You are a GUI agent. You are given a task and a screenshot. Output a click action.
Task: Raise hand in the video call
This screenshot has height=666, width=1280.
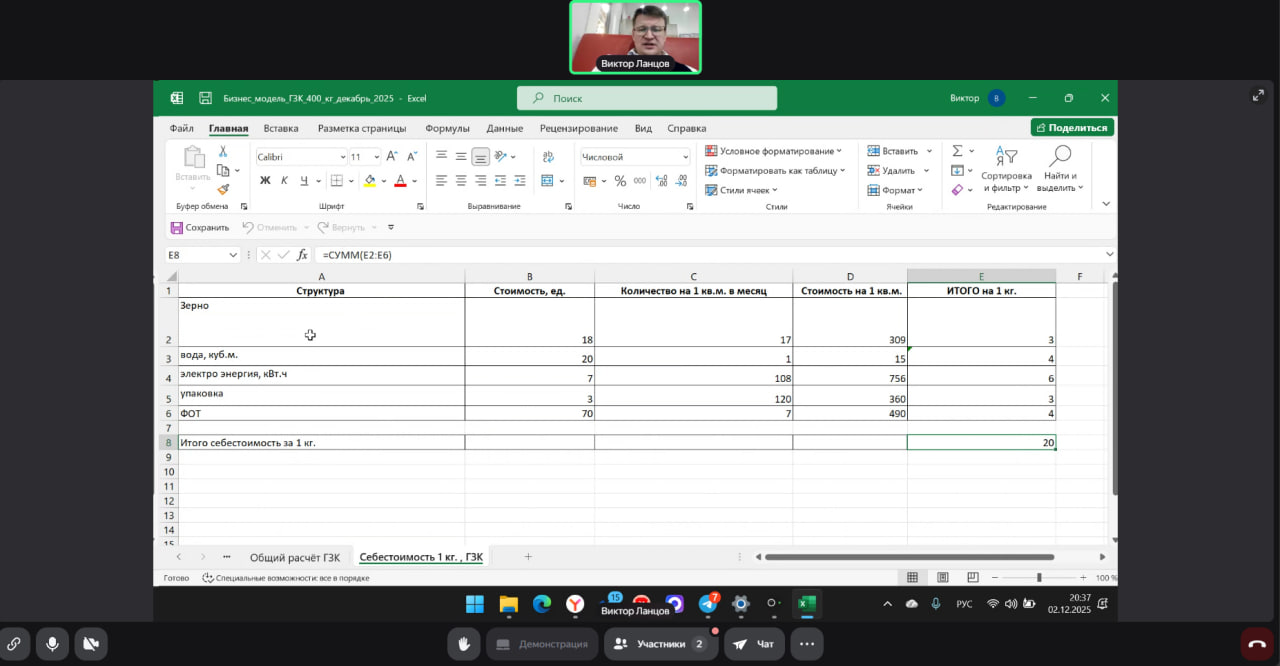[x=463, y=644]
